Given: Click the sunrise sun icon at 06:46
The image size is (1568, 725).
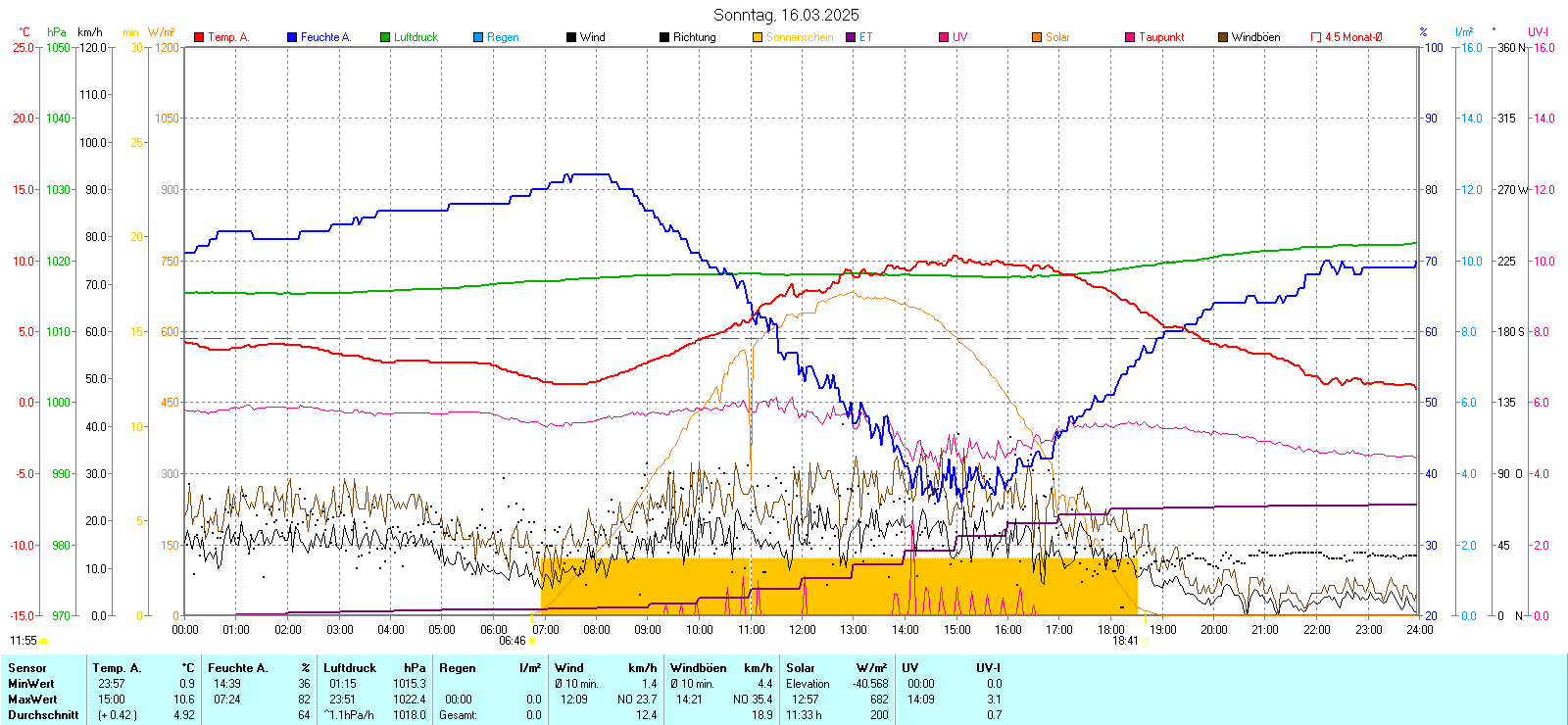Looking at the screenshot, I should (533, 641).
